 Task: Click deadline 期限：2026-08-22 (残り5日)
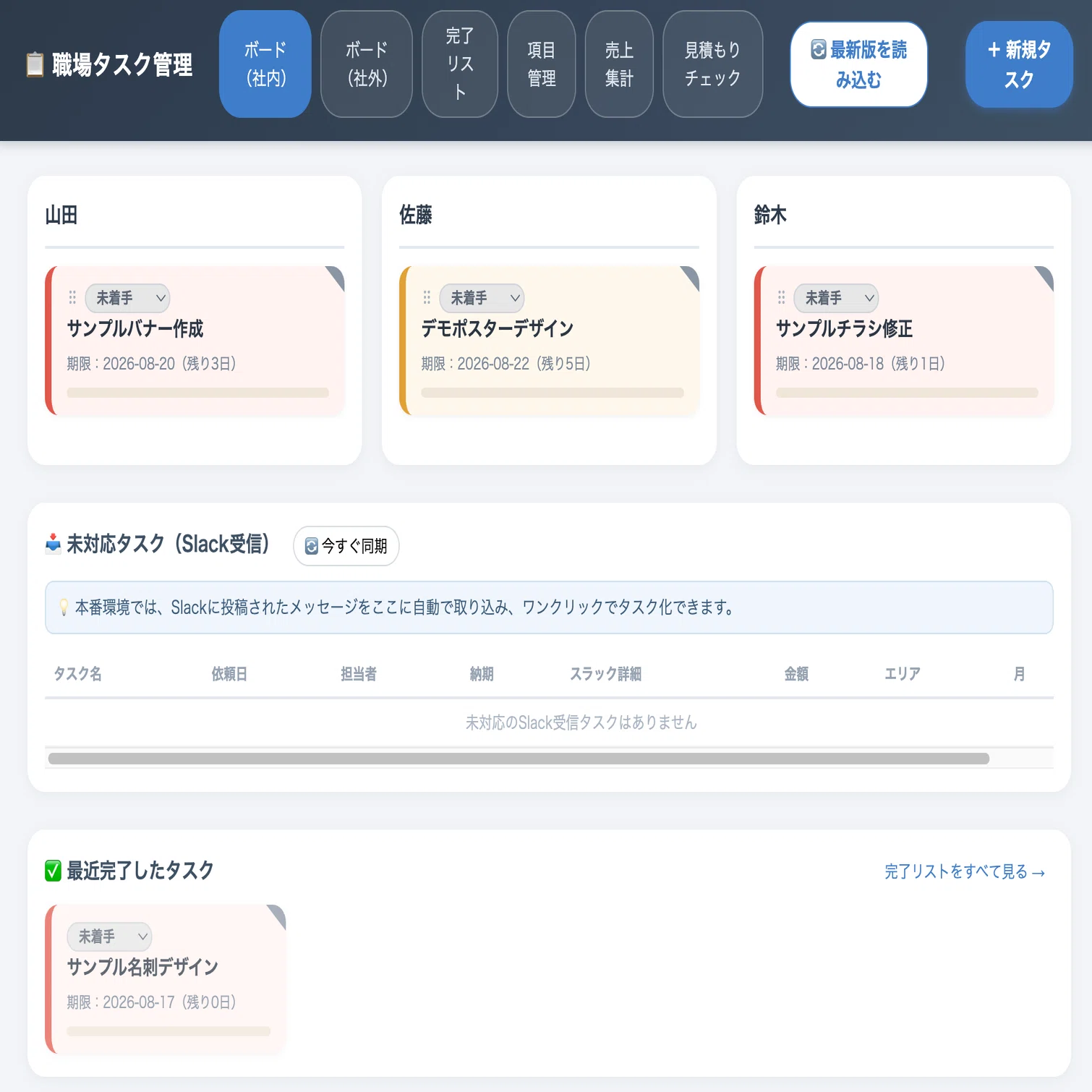506,364
